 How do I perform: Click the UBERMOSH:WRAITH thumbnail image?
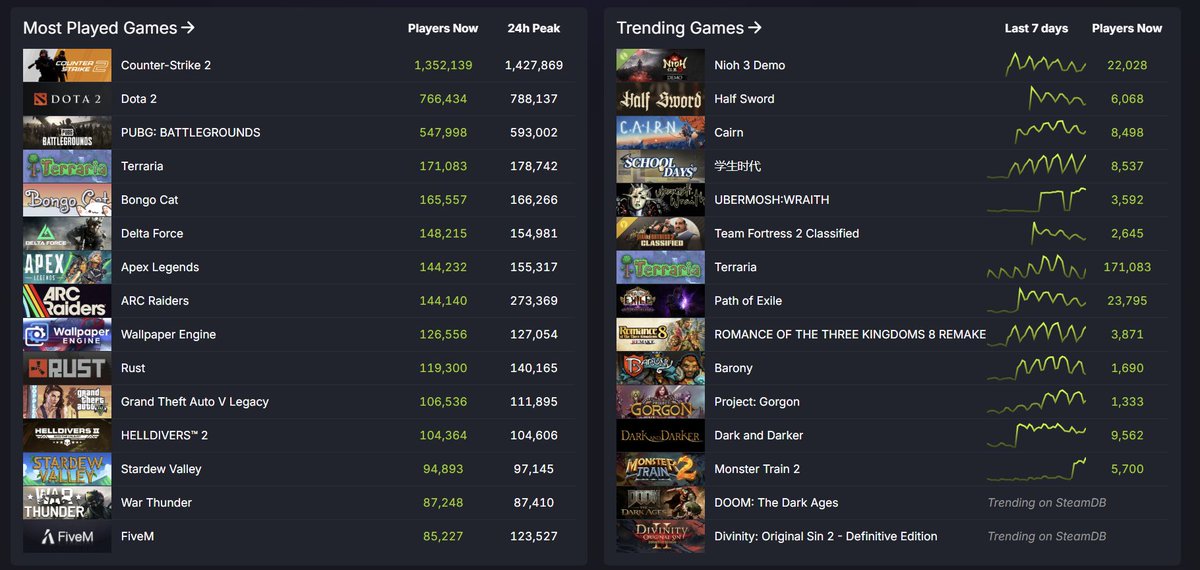(660, 200)
